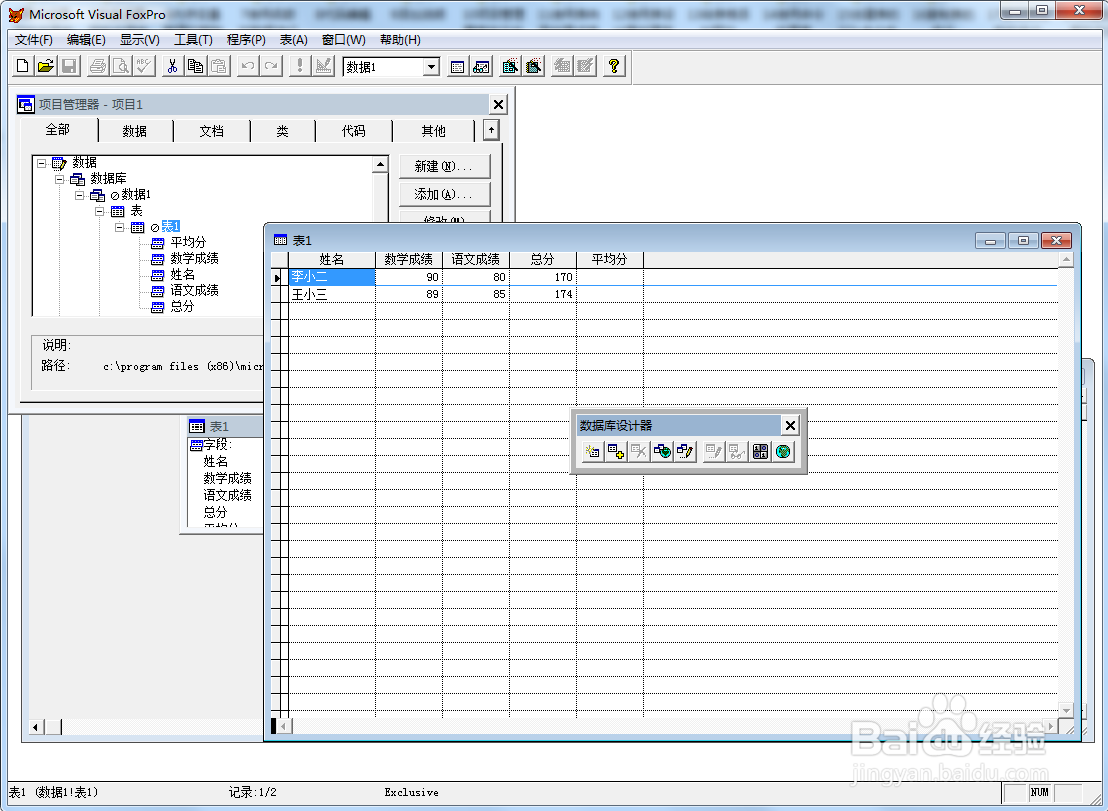This screenshot has height=811, width=1108.
Task: Select 平均分 field in project tree
Action: coord(188,242)
